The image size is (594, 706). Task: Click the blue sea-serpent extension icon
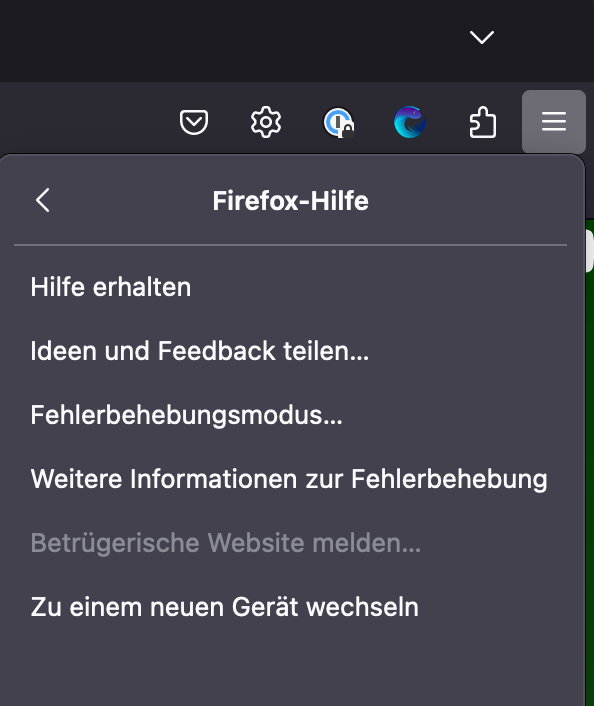410,122
